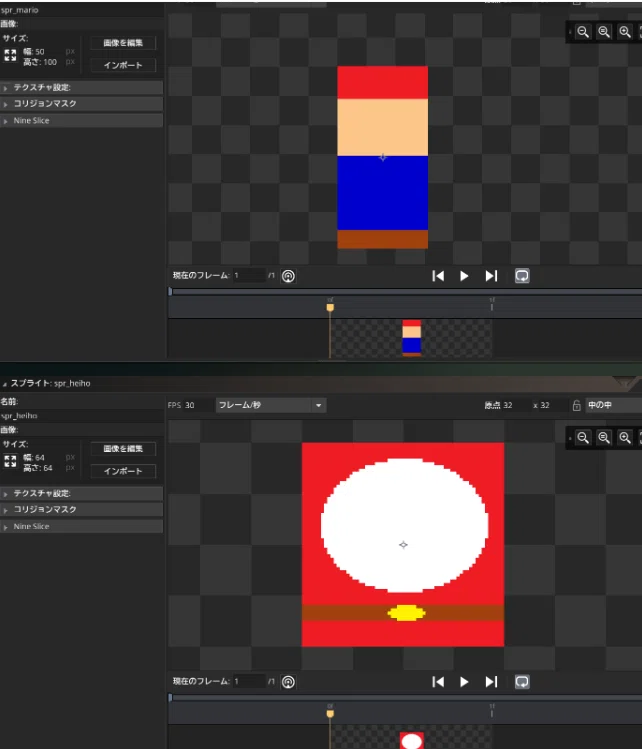642x749 pixels.
Task: Click spr_mario timeline scrub bar handle
Action: 170,291
